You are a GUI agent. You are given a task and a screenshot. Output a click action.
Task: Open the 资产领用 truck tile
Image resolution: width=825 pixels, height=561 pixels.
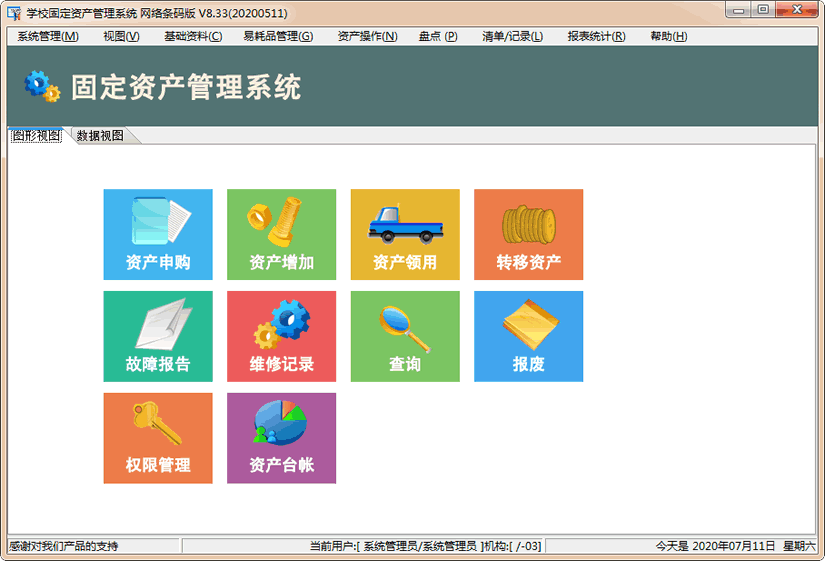[x=405, y=234]
